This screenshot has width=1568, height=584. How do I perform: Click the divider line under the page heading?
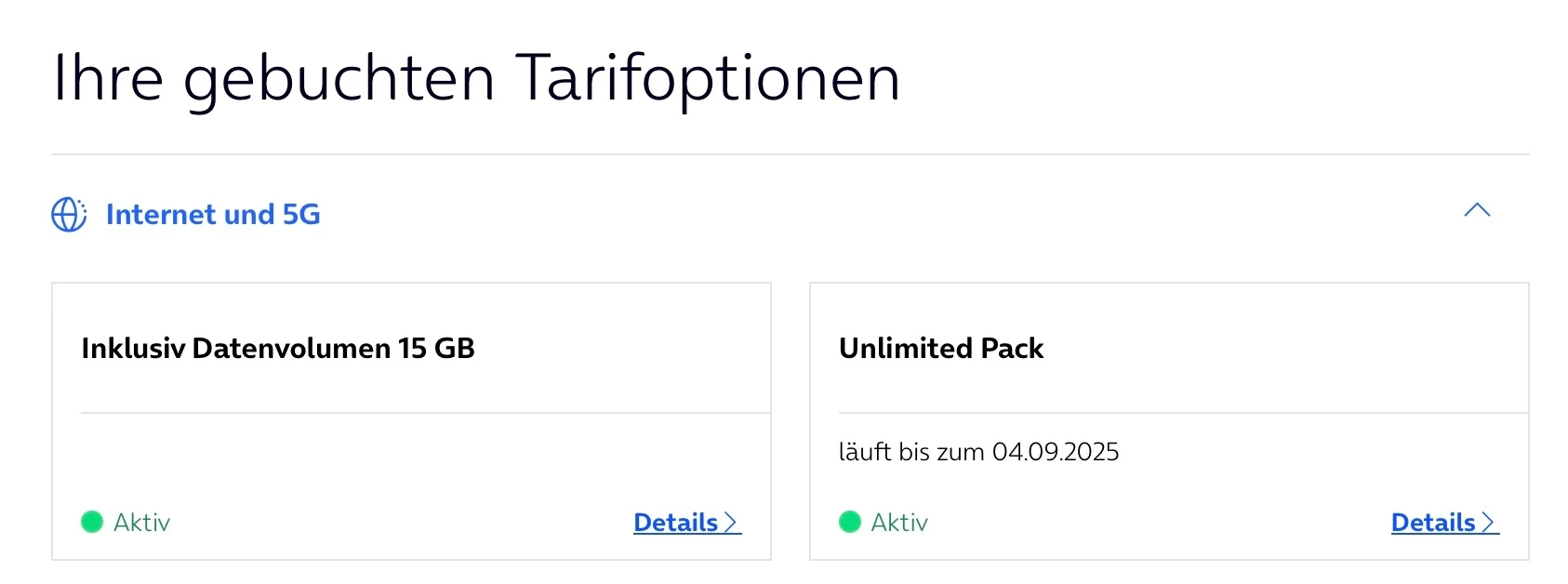790,154
